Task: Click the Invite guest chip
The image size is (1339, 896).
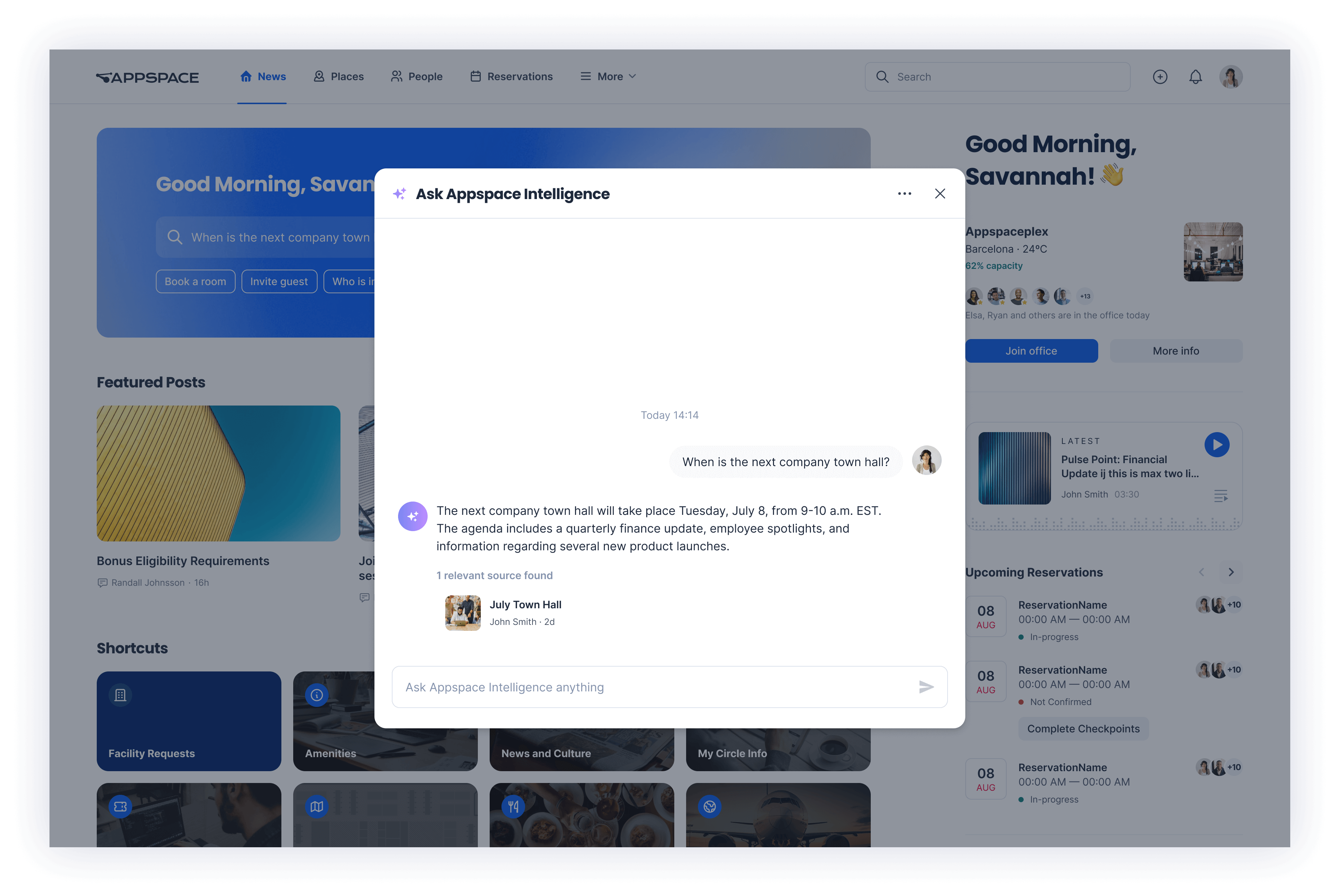Action: (279, 281)
